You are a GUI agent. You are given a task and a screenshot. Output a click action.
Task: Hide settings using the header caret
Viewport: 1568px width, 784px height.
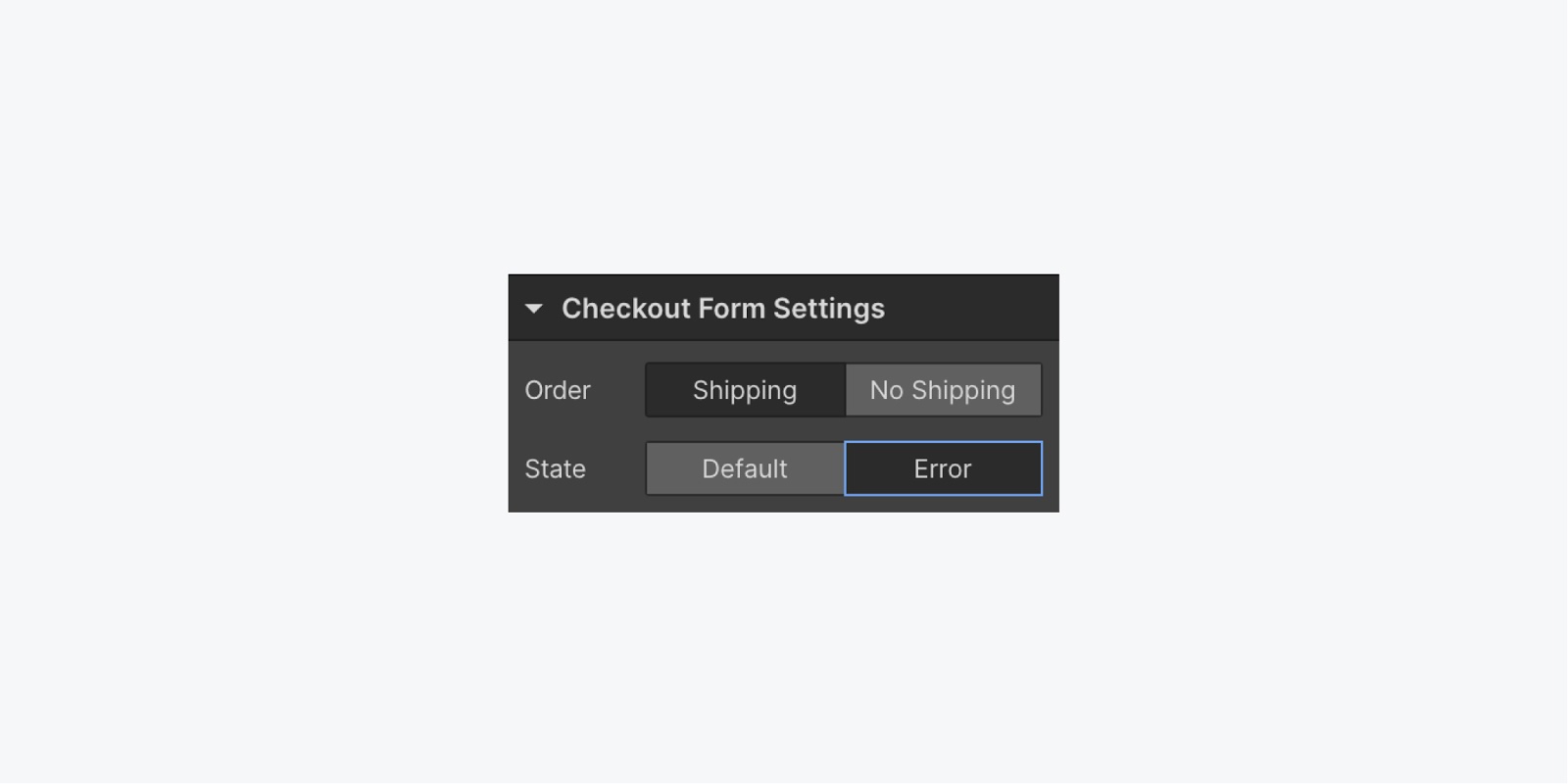[x=534, y=309]
